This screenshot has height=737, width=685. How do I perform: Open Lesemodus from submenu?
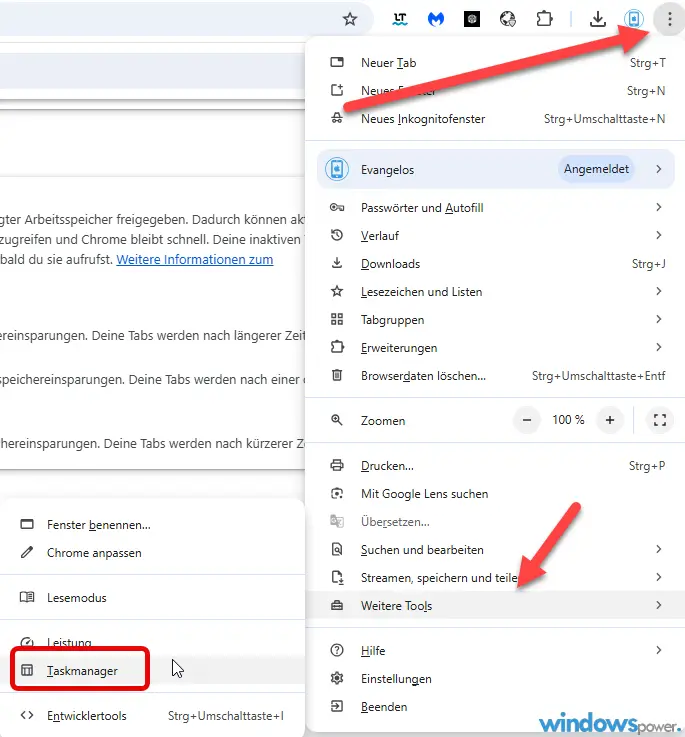click(x=152, y=598)
